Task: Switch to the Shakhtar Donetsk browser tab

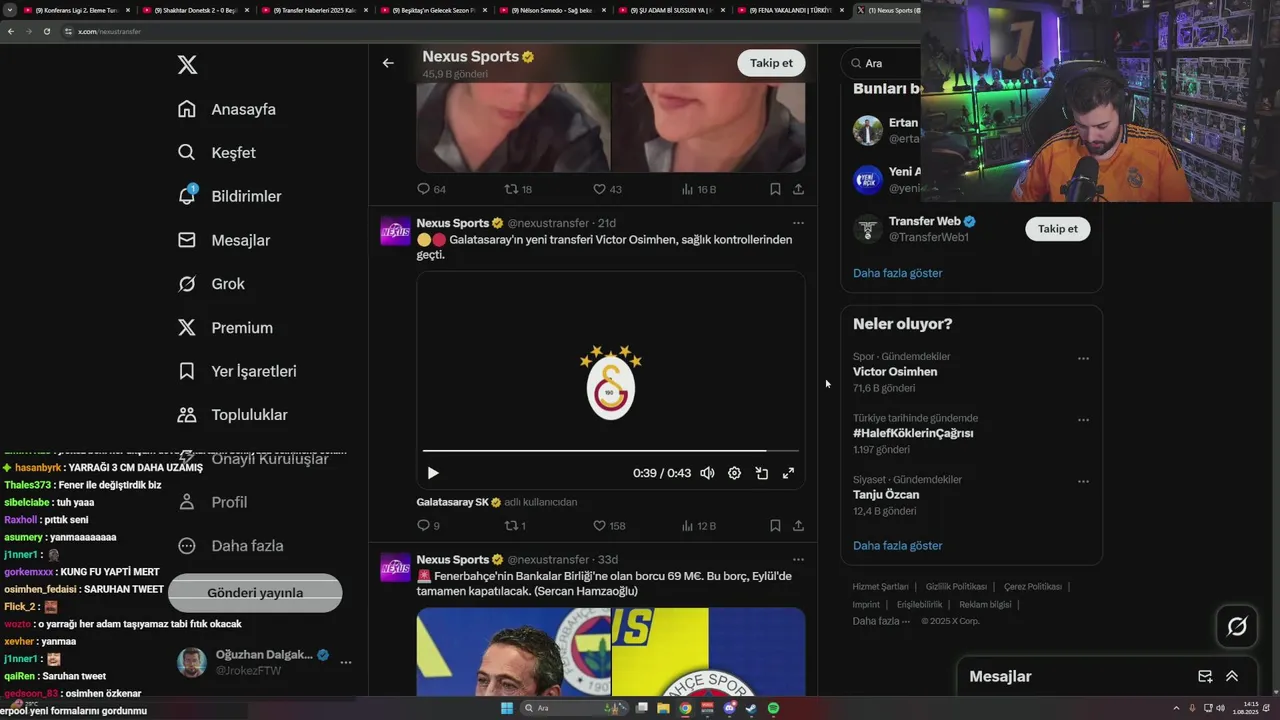Action: click(x=194, y=10)
